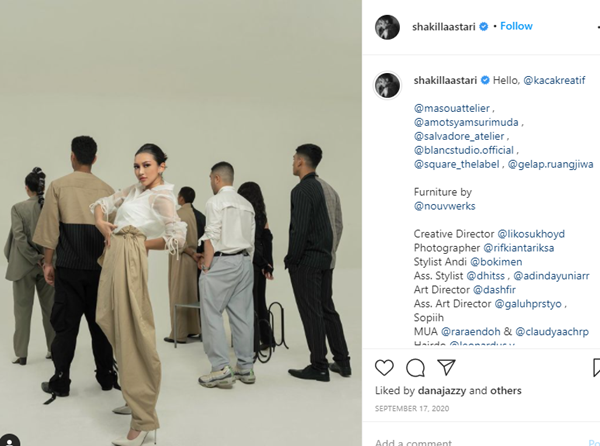Visit @nouvwerks furniture credit link

point(445,206)
